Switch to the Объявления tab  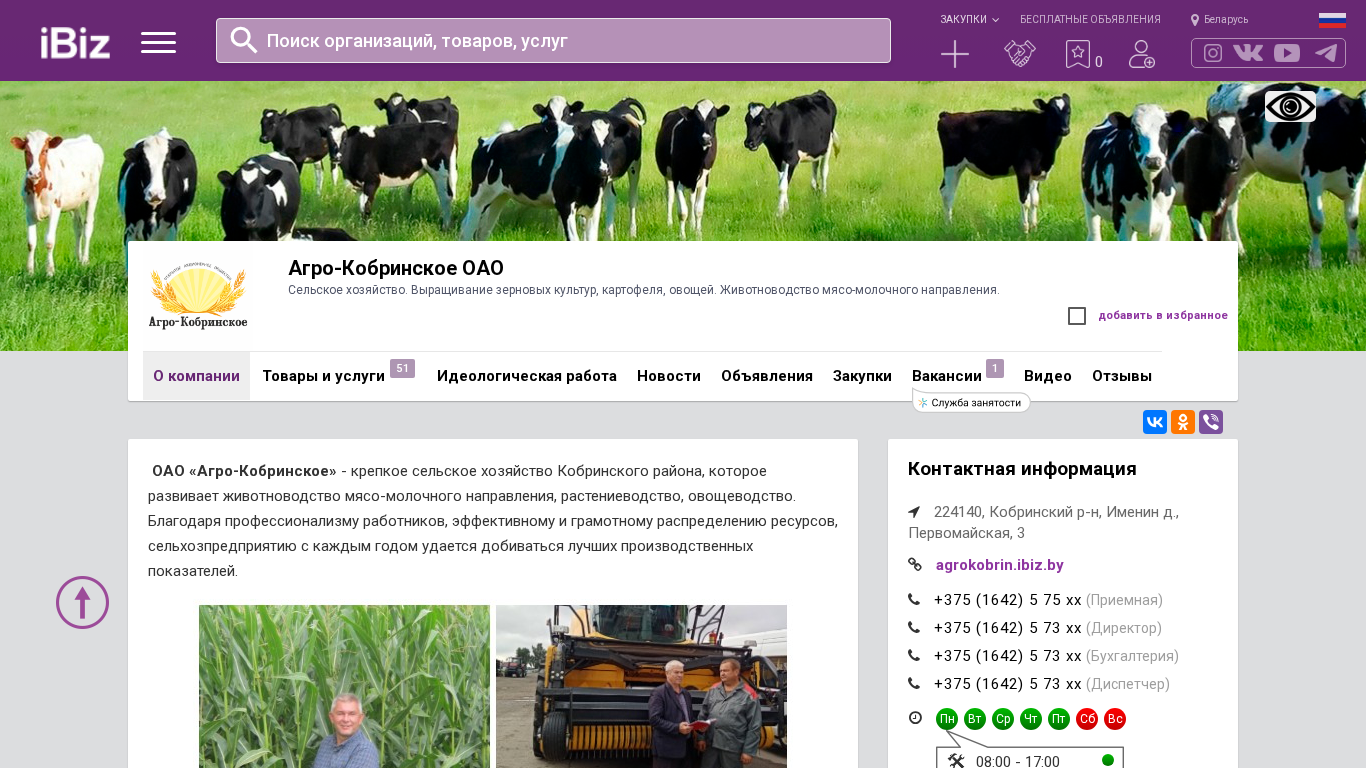[767, 376]
